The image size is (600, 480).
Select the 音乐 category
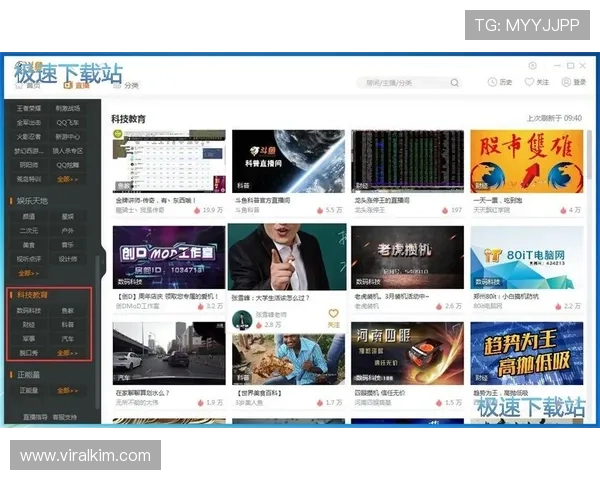[68, 245]
